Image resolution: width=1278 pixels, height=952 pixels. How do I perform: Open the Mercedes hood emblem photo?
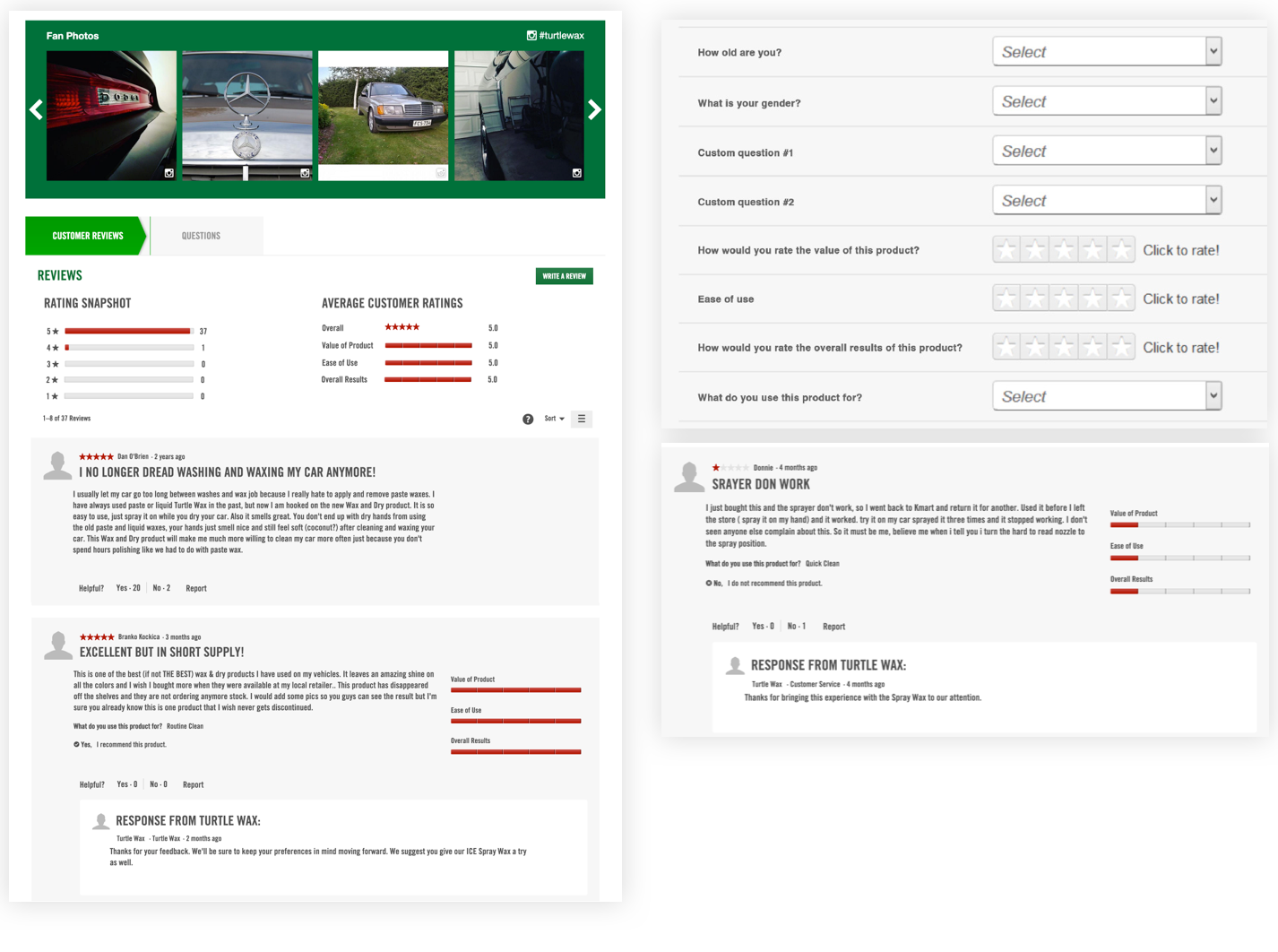247,116
